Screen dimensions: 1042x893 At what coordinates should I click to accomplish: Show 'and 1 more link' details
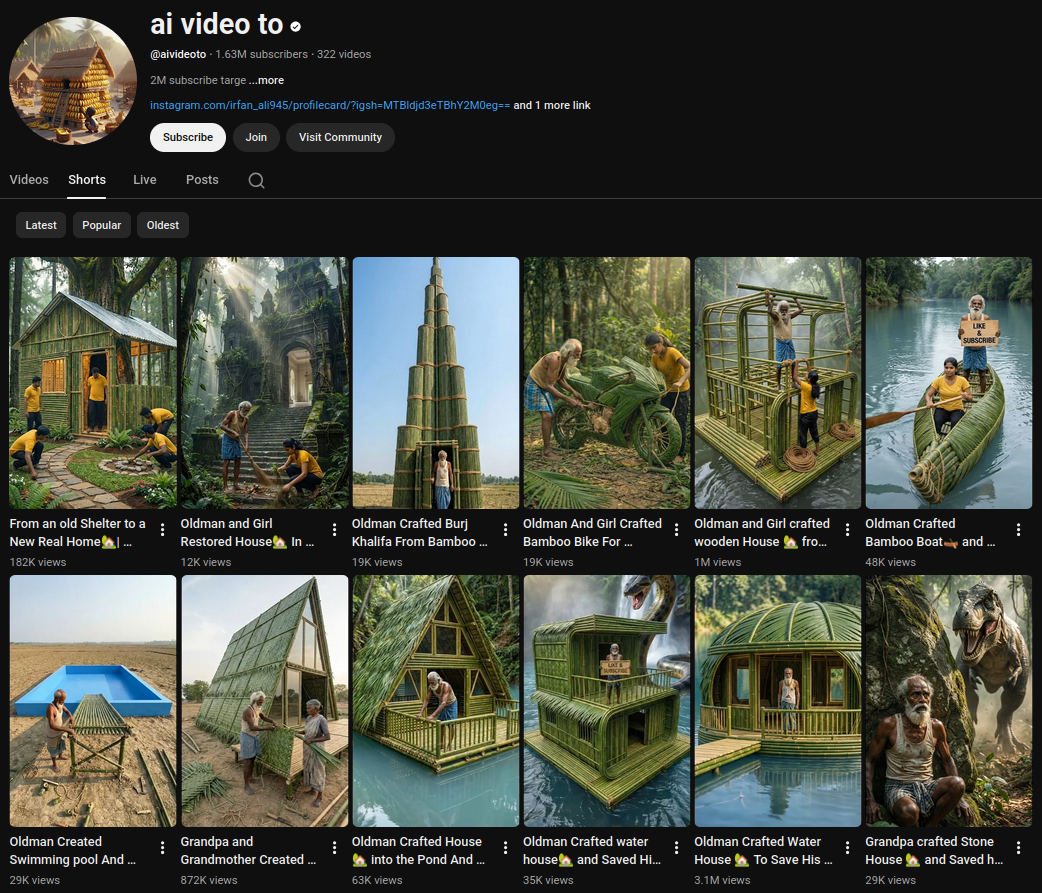coord(552,105)
